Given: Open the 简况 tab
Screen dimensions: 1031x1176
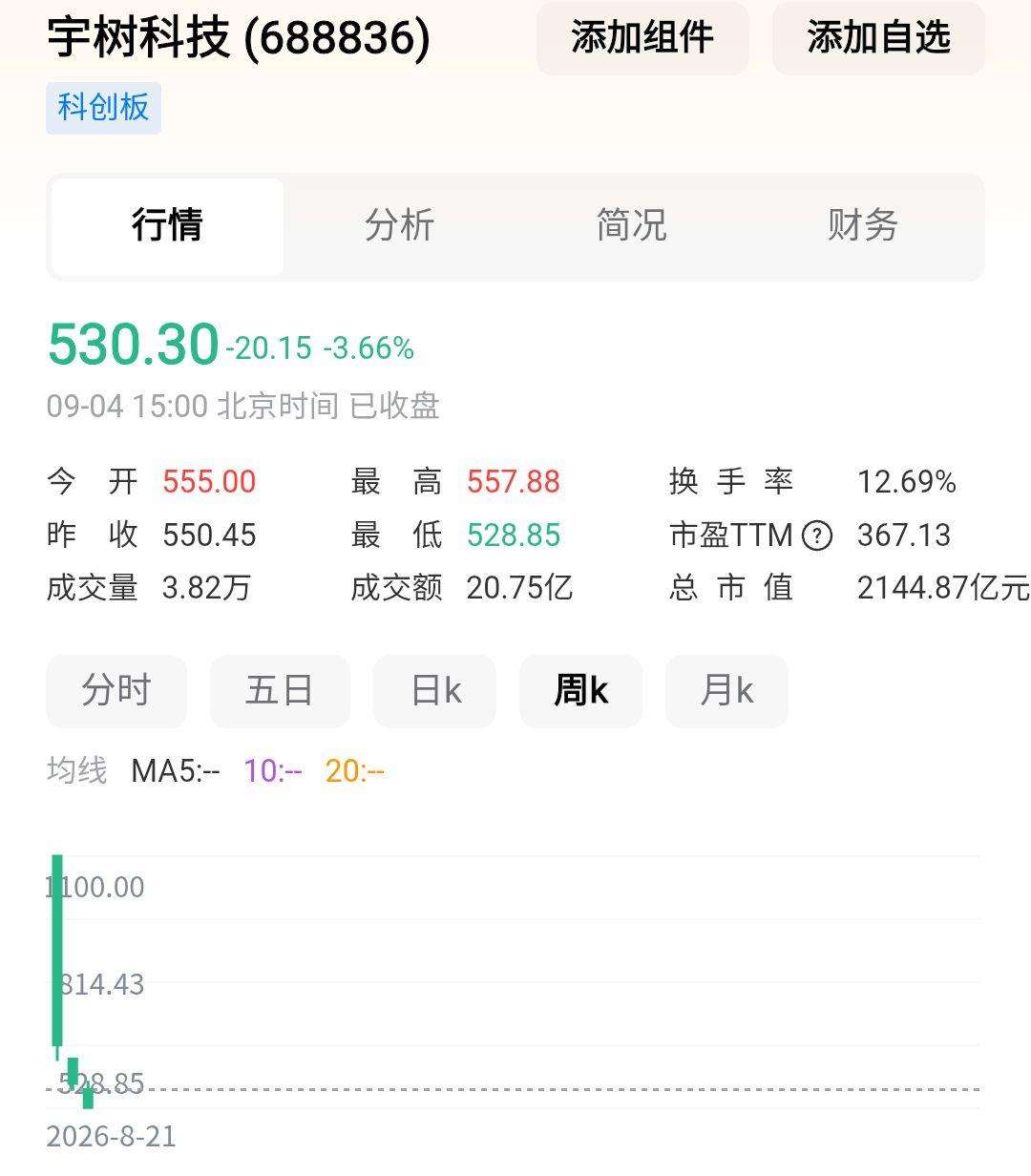Looking at the screenshot, I should [x=631, y=226].
